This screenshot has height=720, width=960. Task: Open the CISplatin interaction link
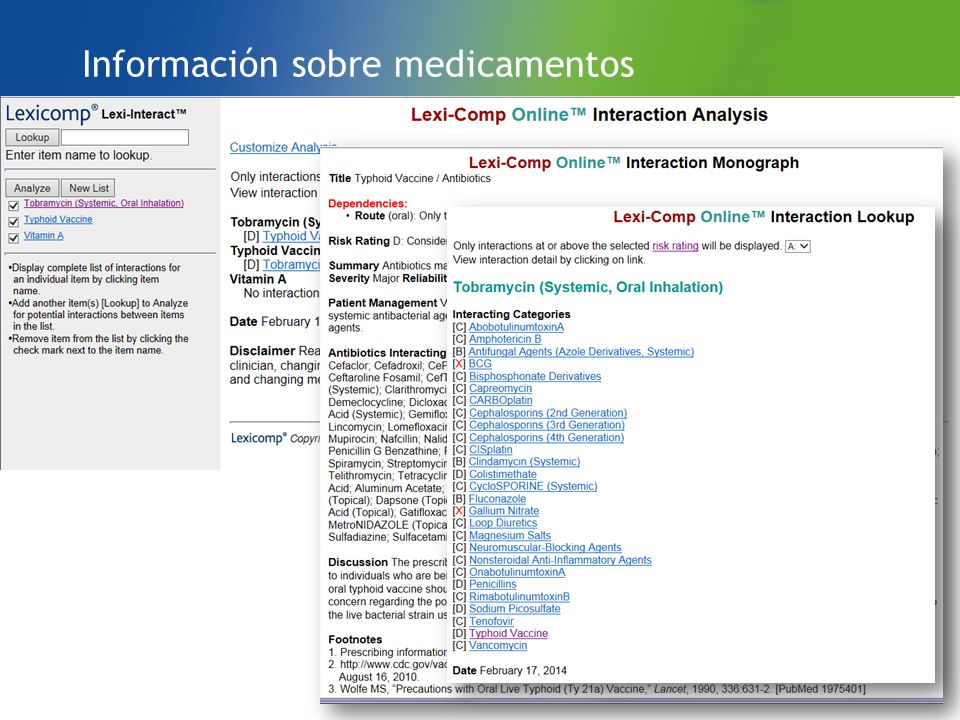point(490,449)
